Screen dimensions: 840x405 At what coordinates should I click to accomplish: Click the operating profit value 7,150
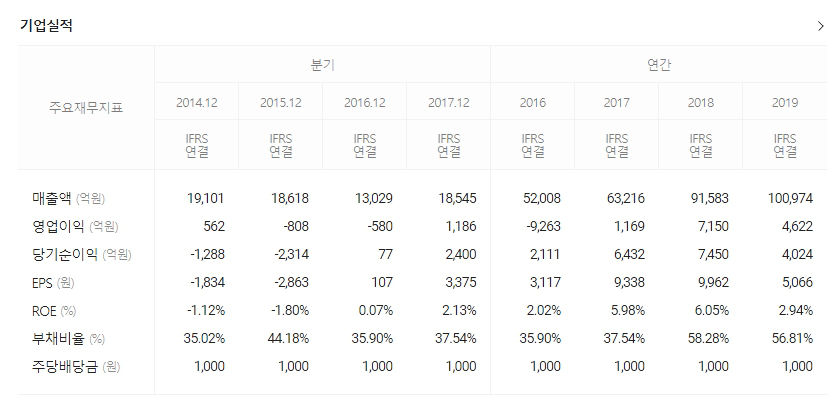(713, 226)
